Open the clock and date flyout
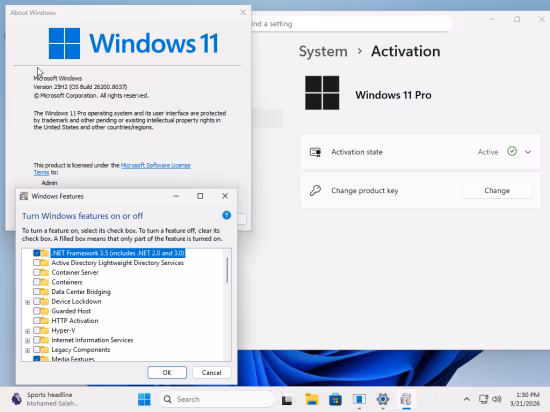 (x=525, y=399)
